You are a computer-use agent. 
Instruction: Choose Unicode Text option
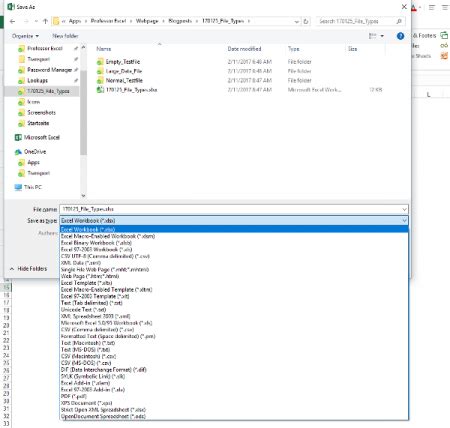(234, 310)
